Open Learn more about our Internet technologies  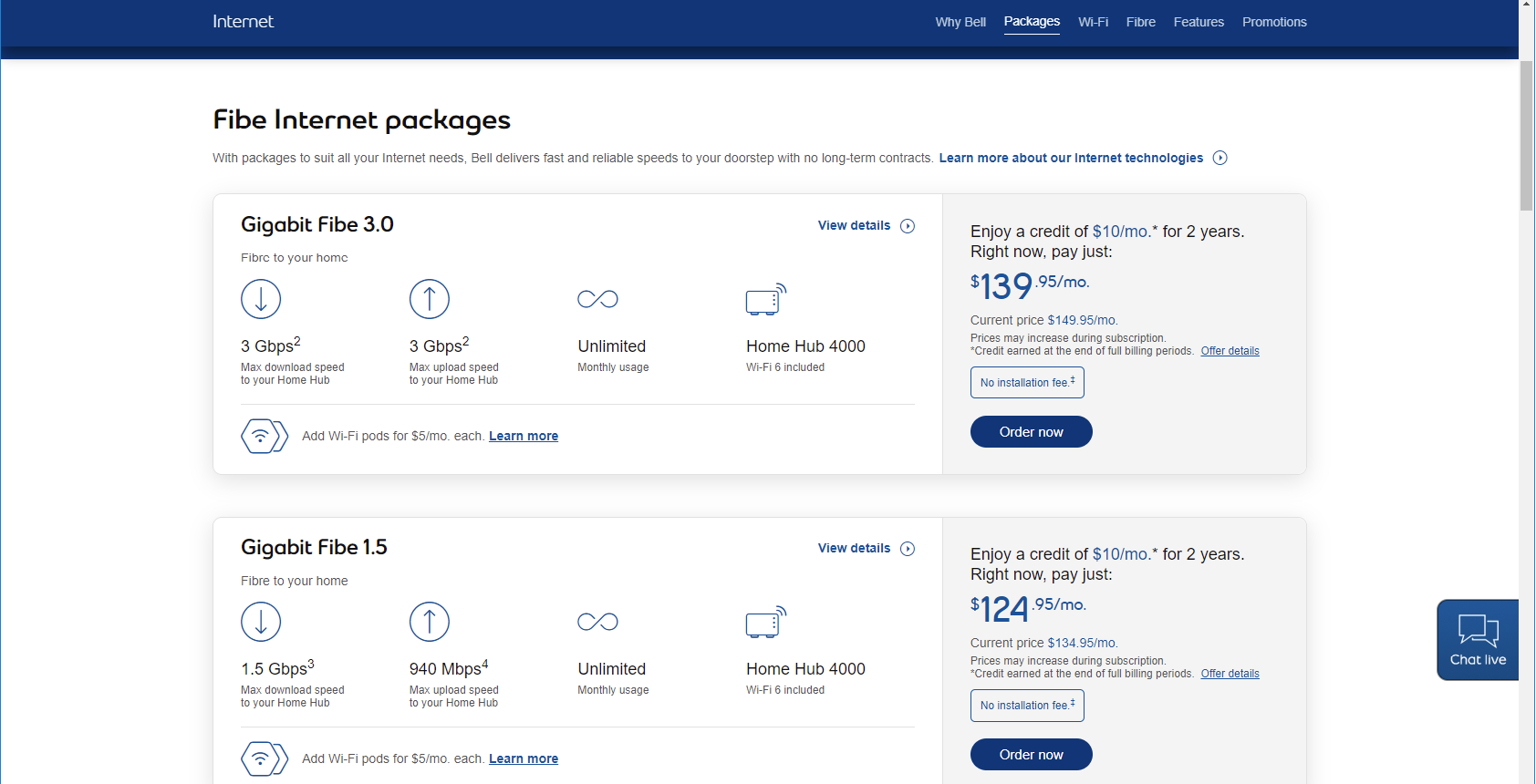click(x=1071, y=158)
